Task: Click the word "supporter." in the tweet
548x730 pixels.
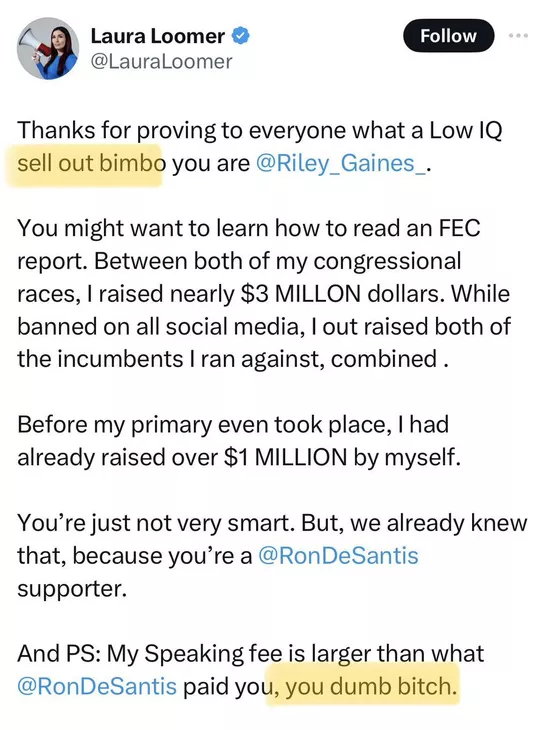Action: point(72,589)
